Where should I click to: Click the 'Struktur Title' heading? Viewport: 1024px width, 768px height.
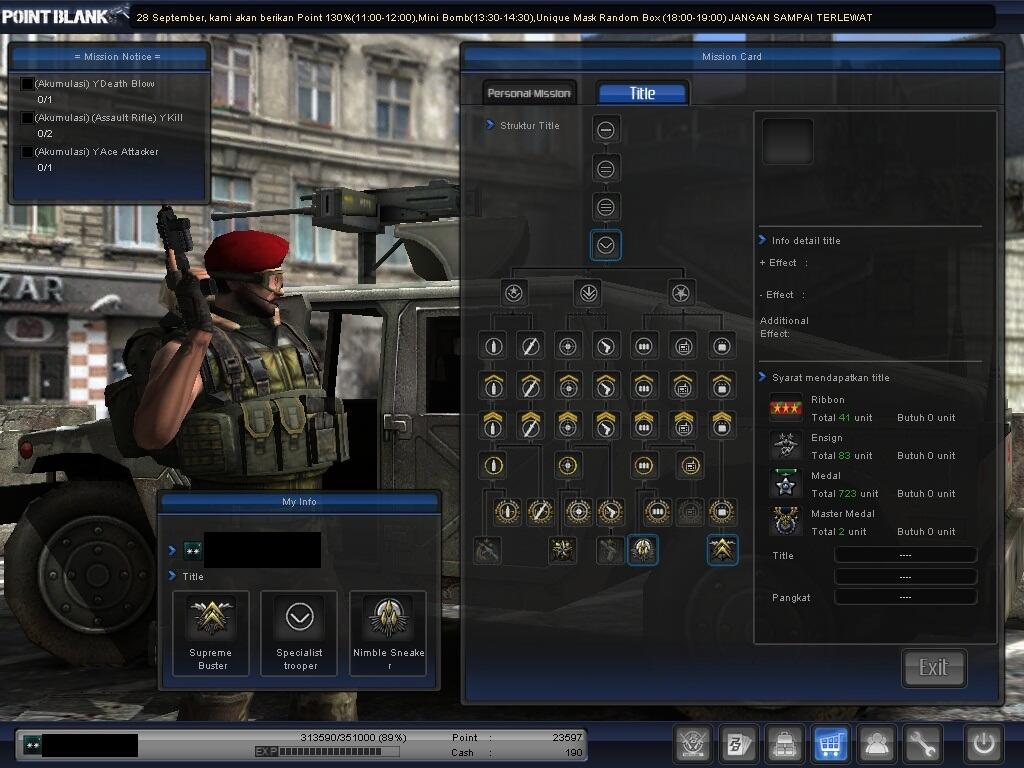pyautogui.click(x=530, y=125)
